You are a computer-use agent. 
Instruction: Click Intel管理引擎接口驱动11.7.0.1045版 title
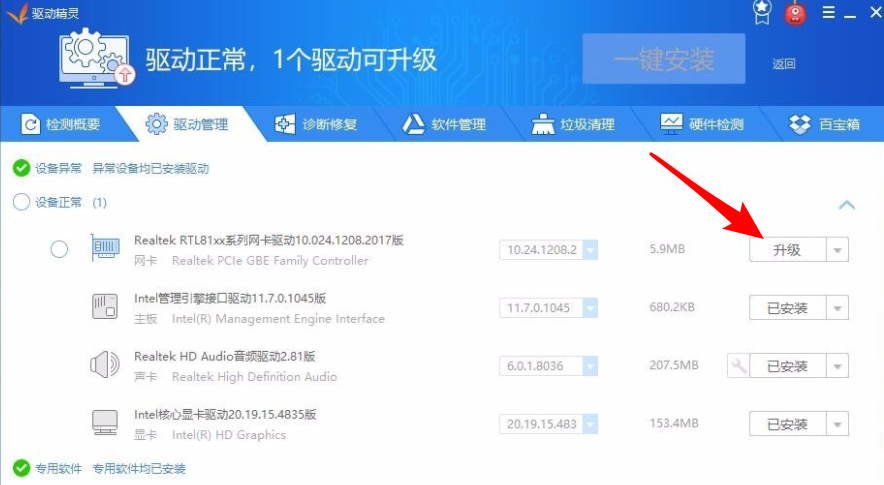(x=230, y=298)
